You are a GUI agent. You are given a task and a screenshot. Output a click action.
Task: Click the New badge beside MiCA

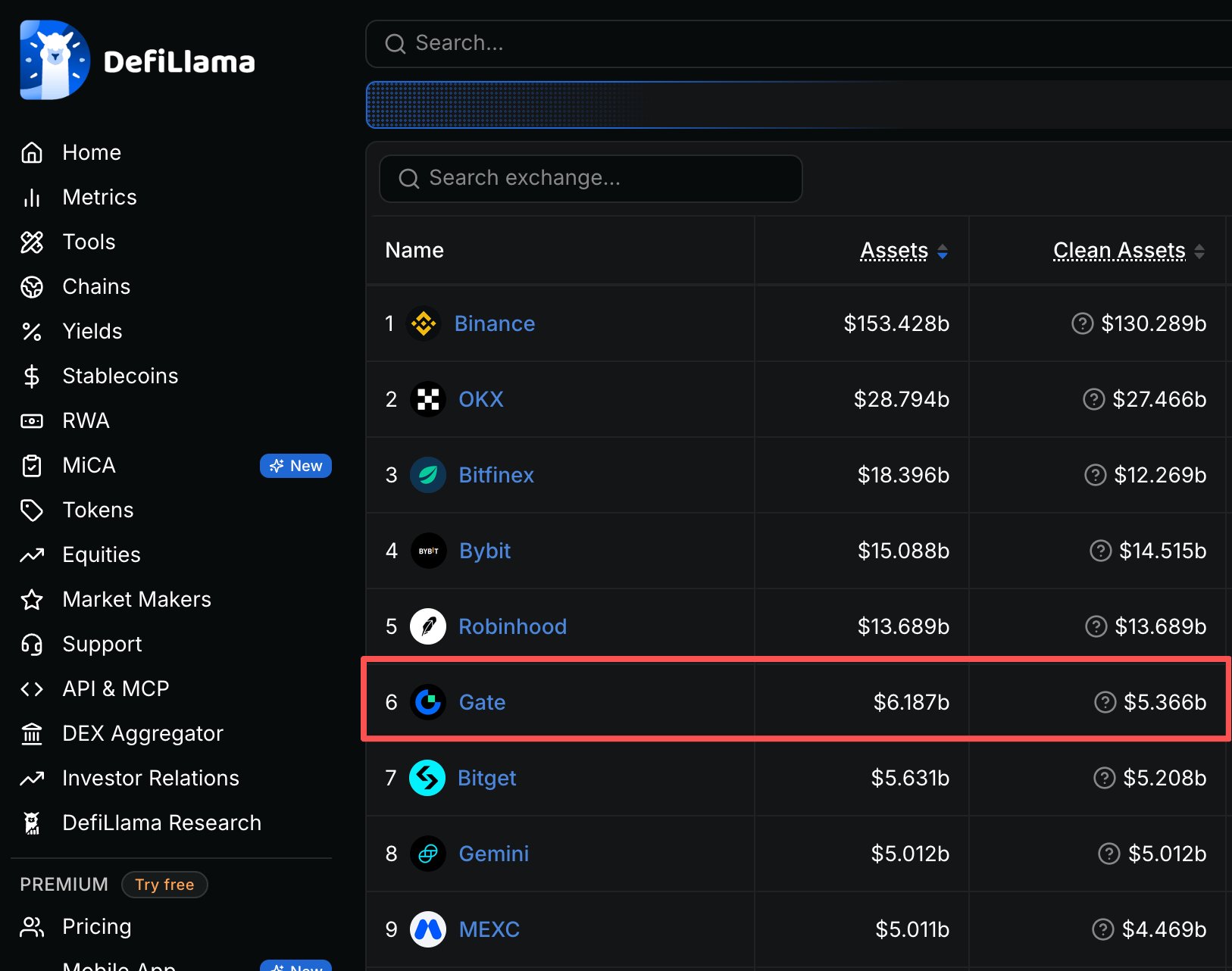pos(295,466)
